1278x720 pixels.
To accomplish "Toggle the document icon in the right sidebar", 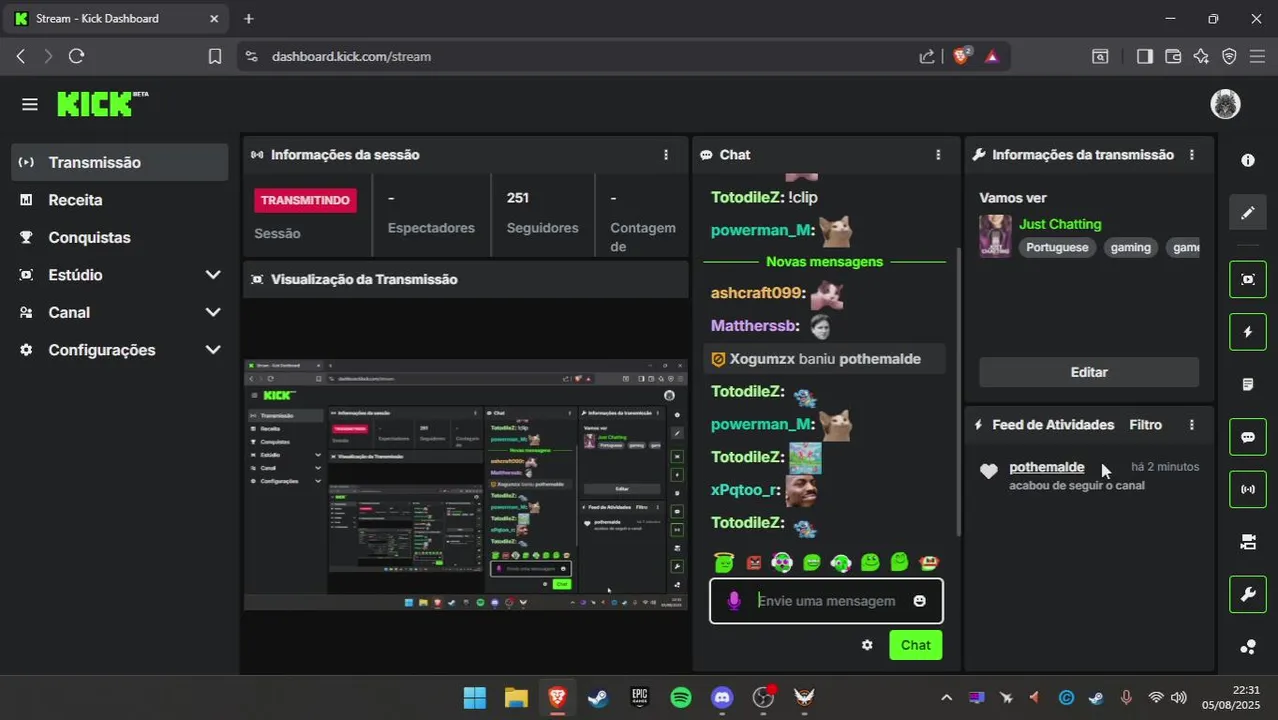I will pyautogui.click(x=1248, y=384).
